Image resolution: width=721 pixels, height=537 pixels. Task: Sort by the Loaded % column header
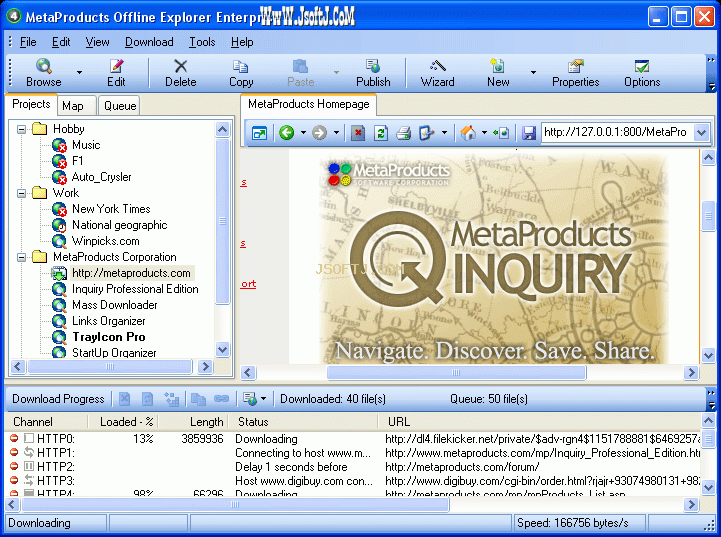122,422
